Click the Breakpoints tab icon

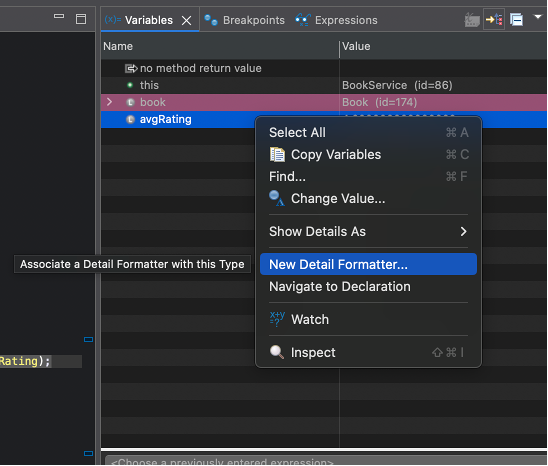211,20
